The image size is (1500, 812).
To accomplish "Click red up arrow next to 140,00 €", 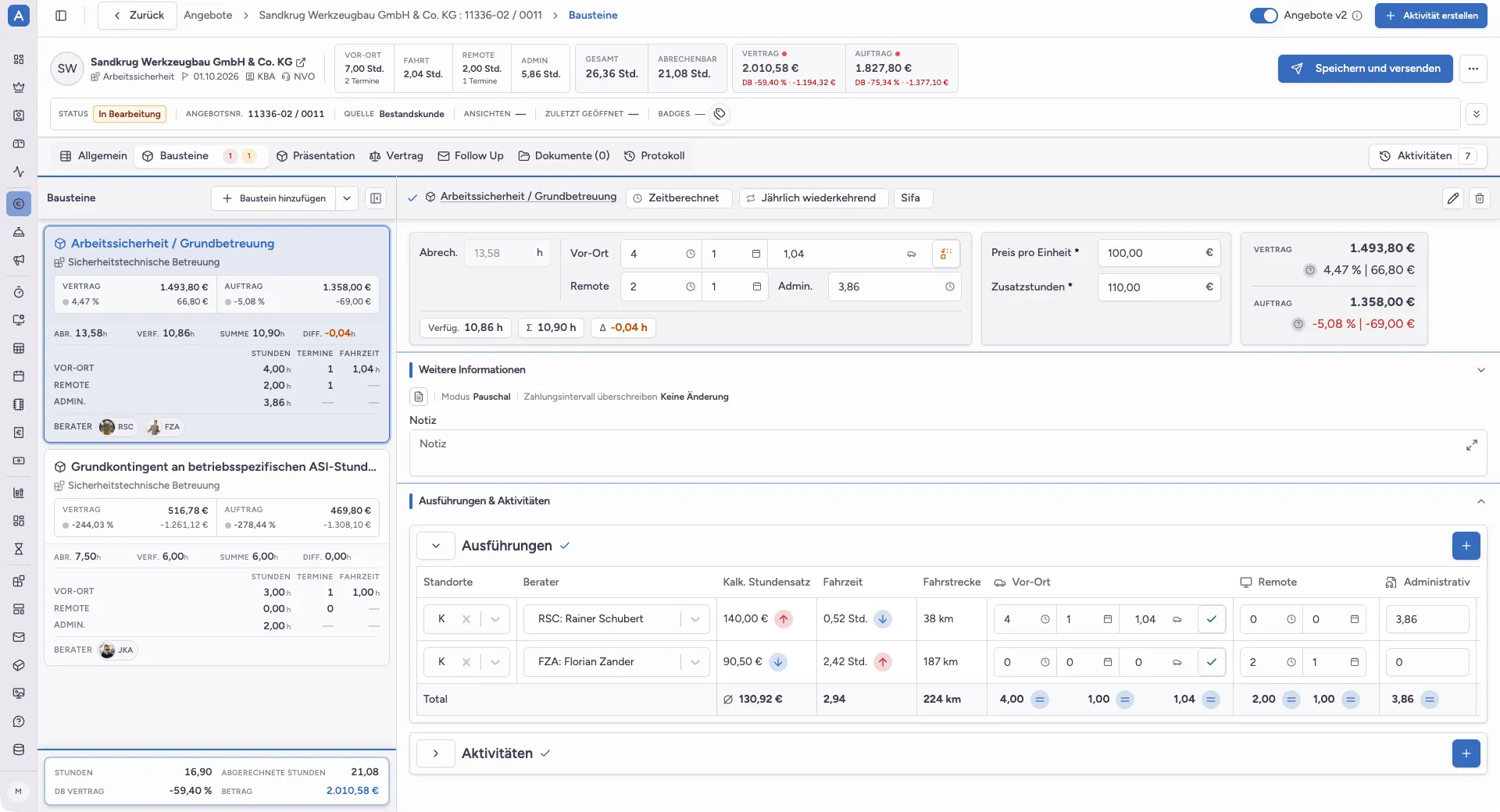I will pyautogui.click(x=784, y=619).
